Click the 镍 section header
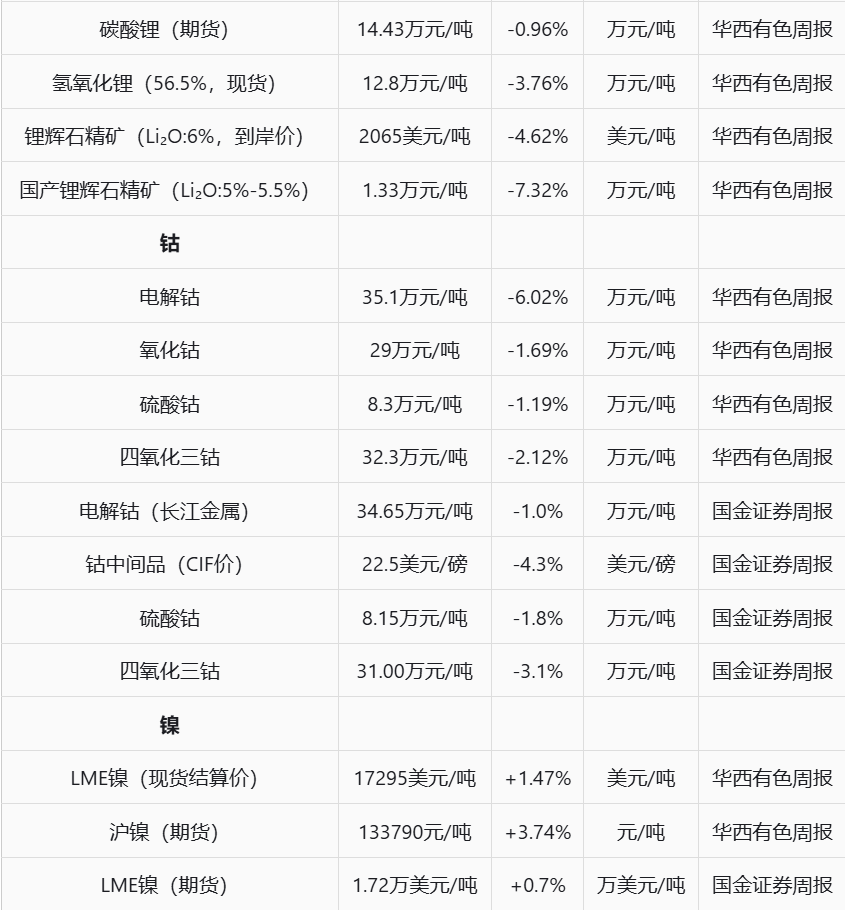845x910 pixels. [x=169, y=725]
